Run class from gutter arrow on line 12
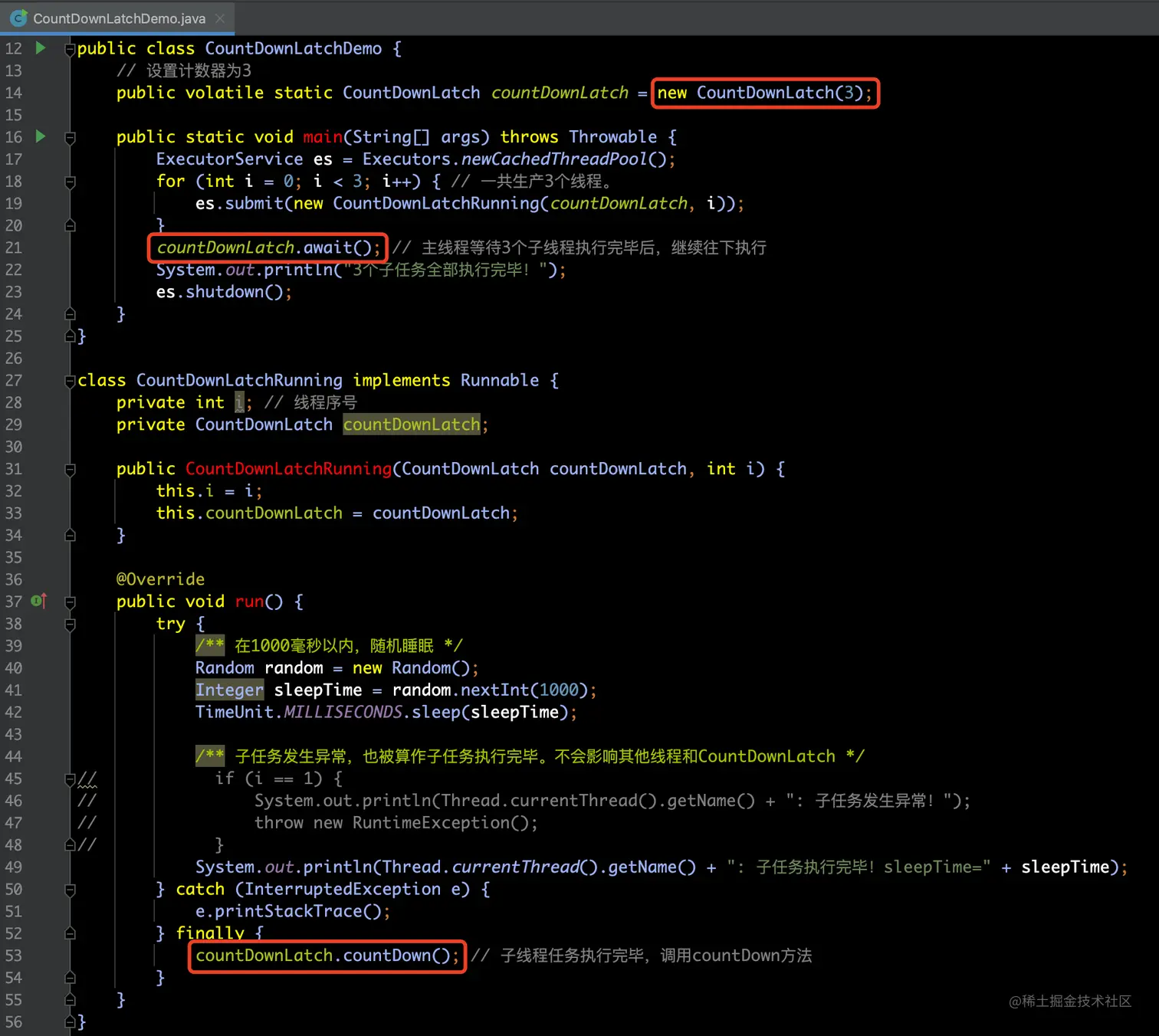Image resolution: width=1159 pixels, height=1036 pixels. [x=41, y=48]
